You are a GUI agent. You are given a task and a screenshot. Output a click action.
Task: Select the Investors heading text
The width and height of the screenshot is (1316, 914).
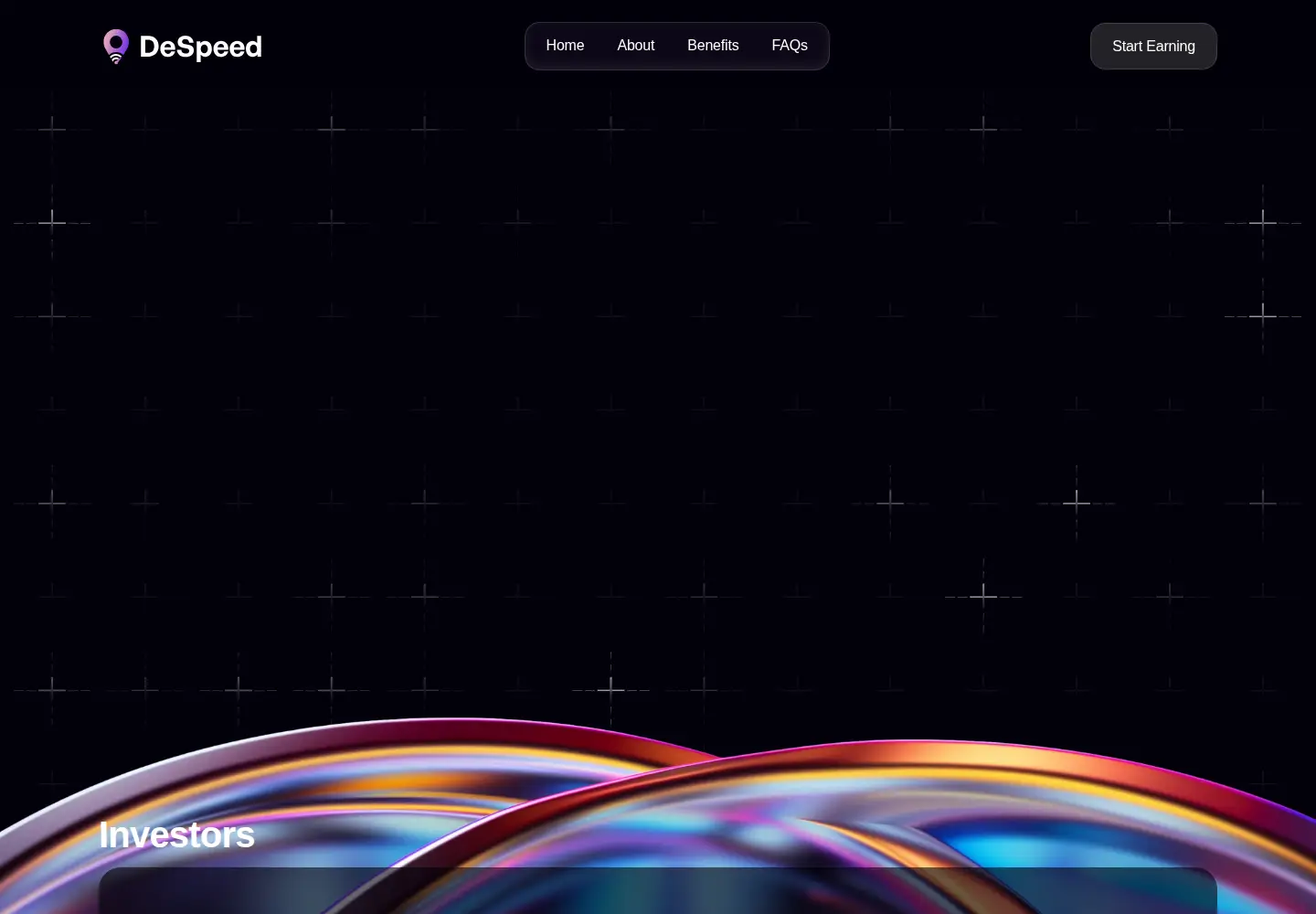click(x=176, y=834)
